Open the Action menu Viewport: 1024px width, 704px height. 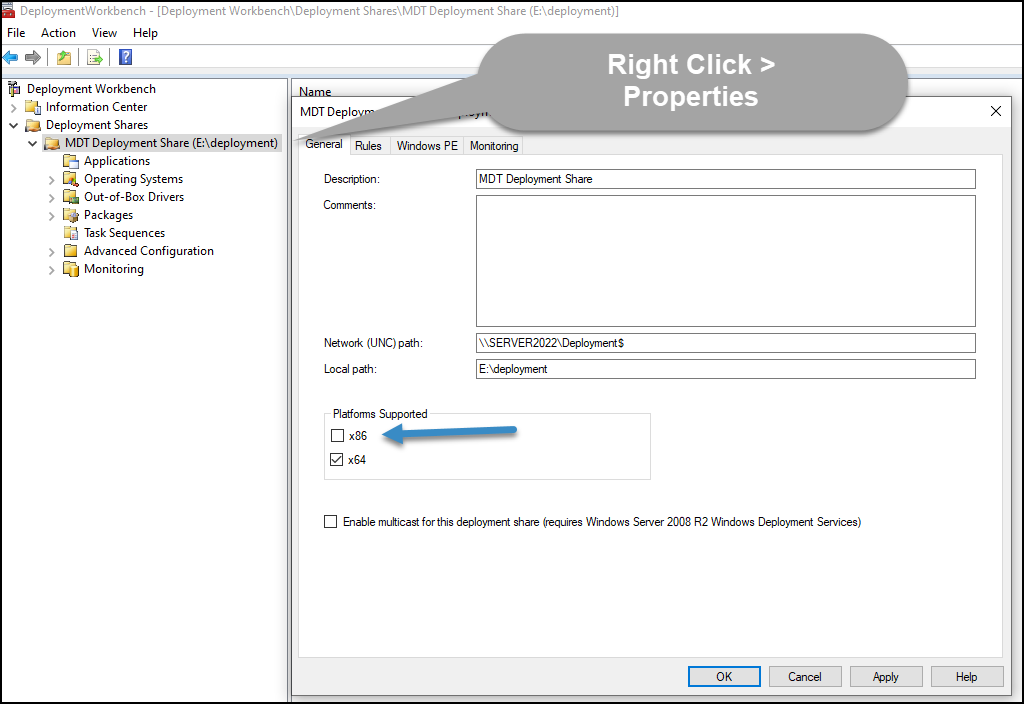(58, 33)
